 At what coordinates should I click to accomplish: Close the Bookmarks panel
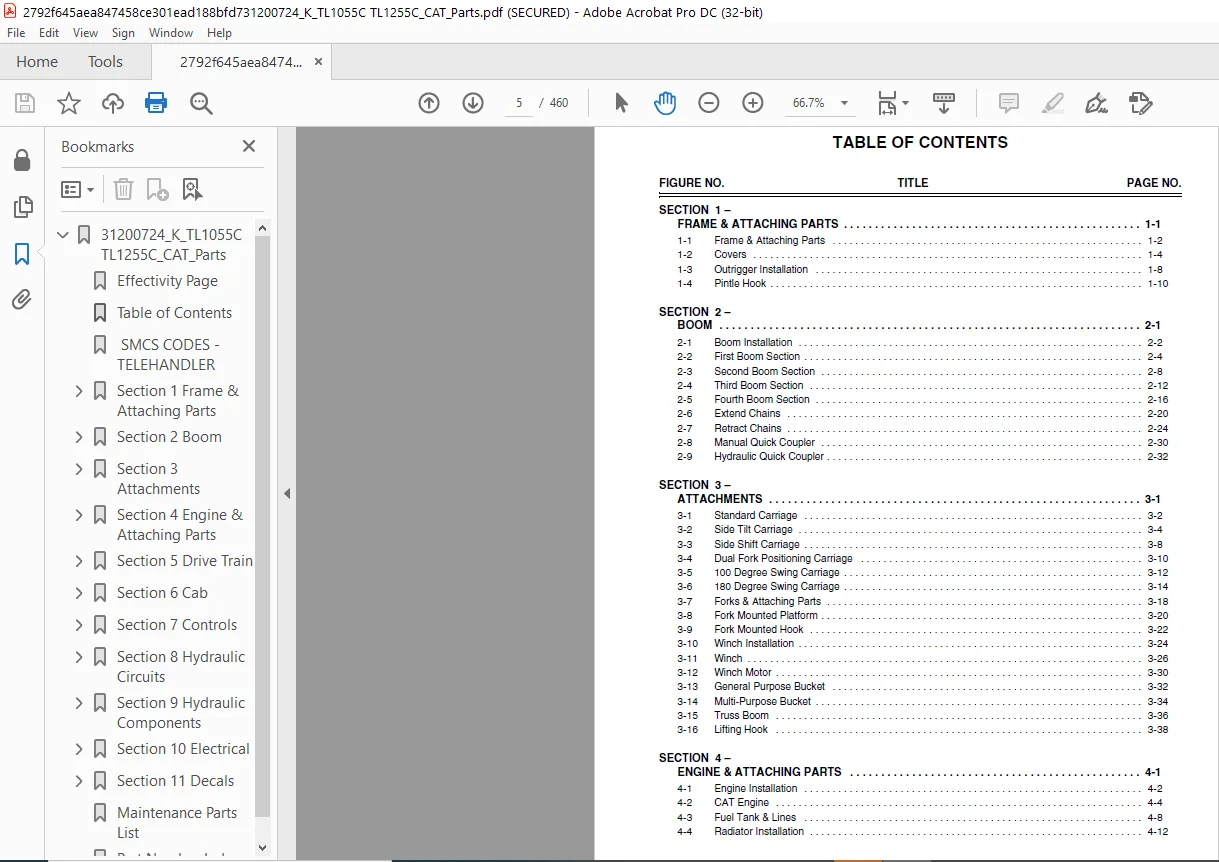pos(249,146)
